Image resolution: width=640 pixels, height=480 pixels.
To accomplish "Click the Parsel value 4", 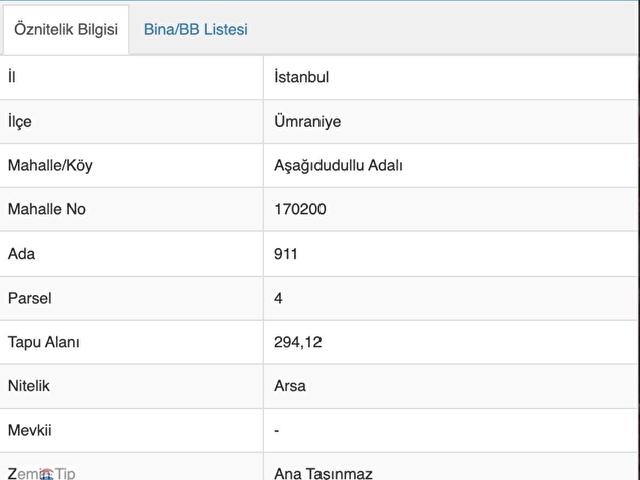I will click(278, 298).
